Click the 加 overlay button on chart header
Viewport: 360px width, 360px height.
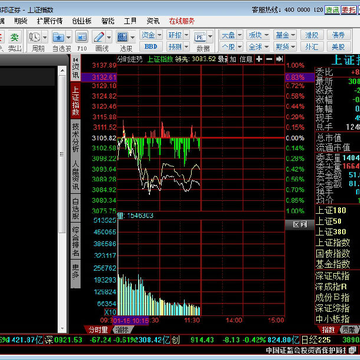(233, 59)
